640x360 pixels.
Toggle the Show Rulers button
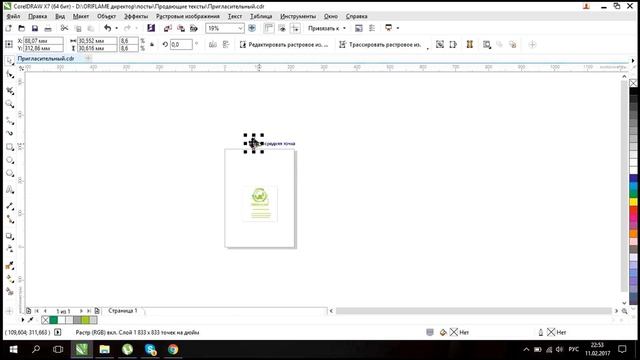[269, 28]
